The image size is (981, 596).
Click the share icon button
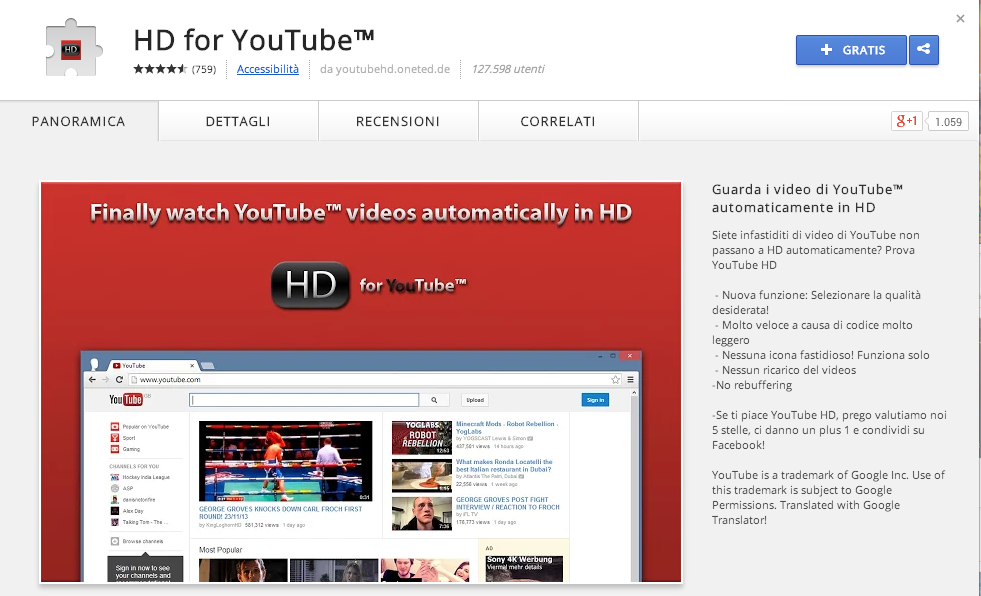coord(923,50)
